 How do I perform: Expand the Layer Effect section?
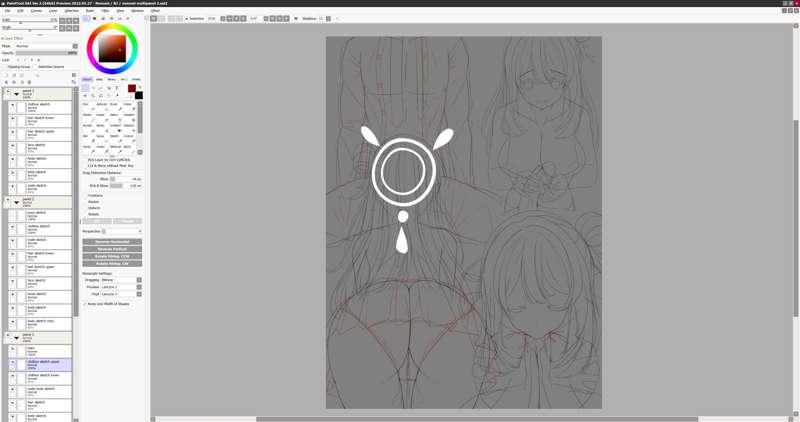12,38
